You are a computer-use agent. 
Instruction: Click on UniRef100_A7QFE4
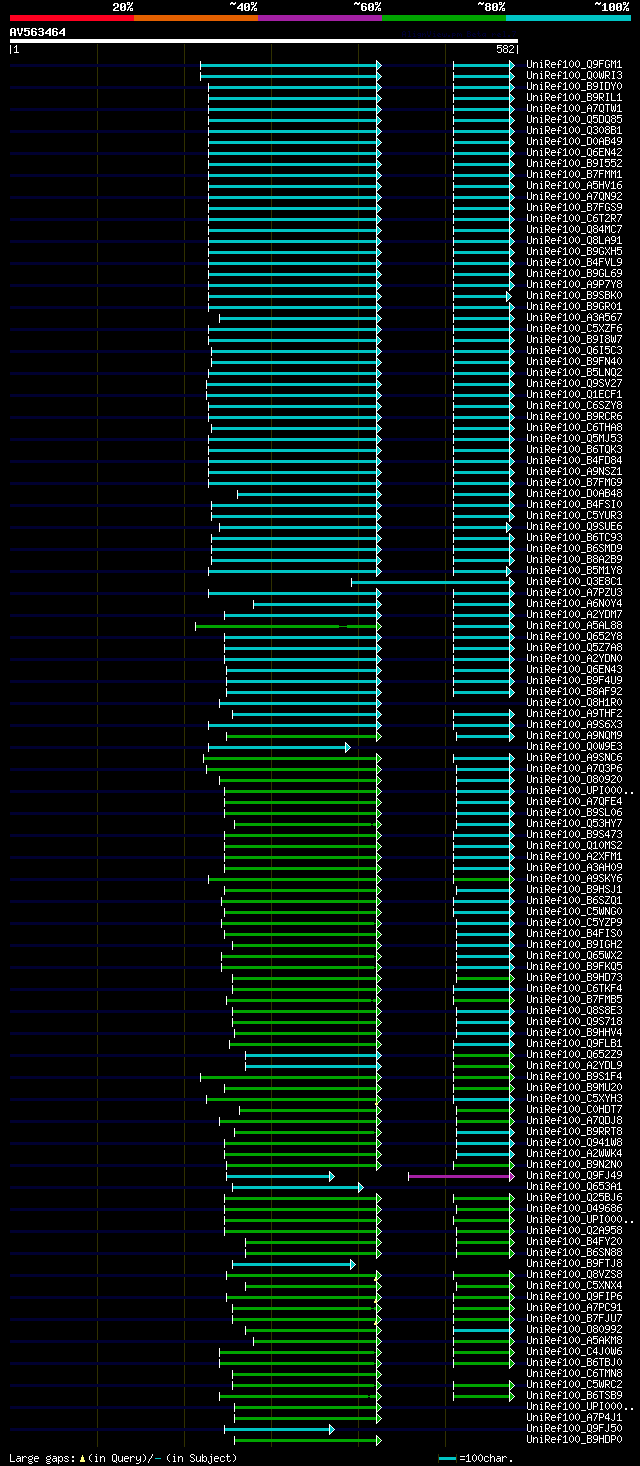[x=574, y=802]
